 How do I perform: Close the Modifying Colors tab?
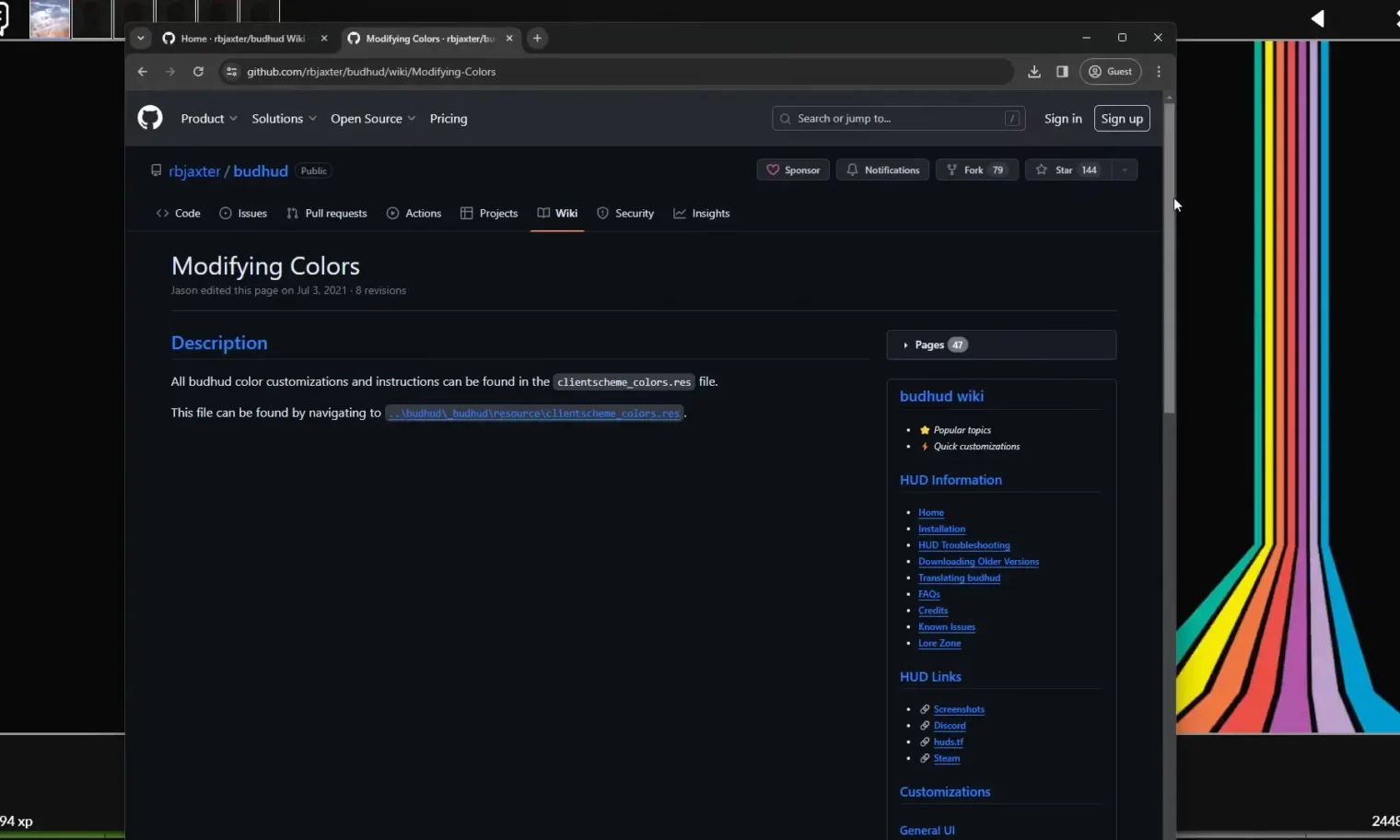509,38
